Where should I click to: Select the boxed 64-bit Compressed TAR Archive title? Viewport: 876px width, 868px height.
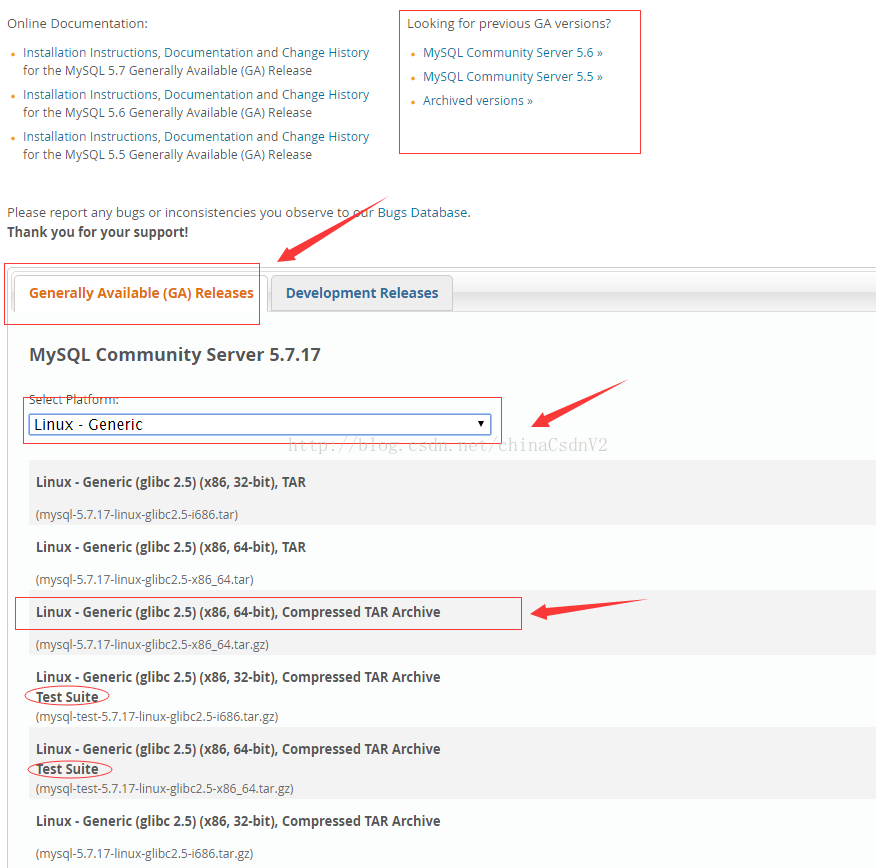coord(238,612)
